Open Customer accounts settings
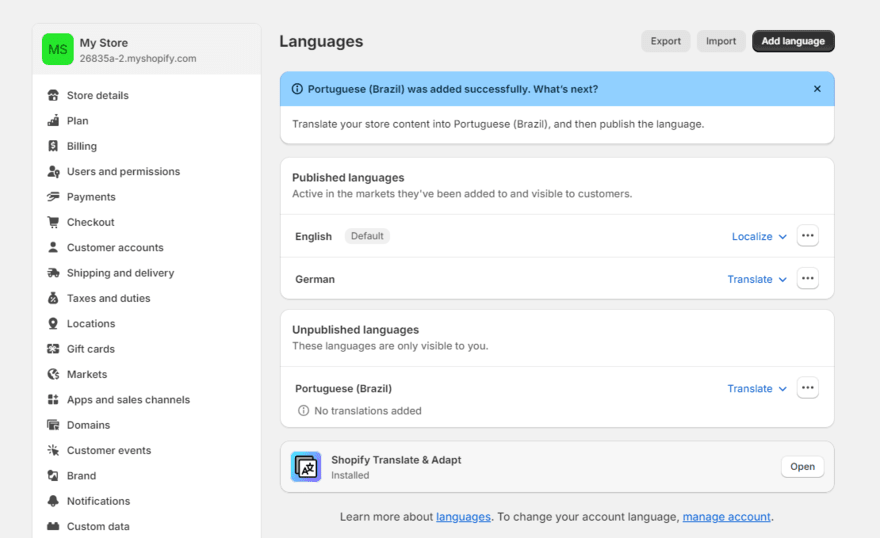Screen dimensions: 880x538 click(x=115, y=247)
